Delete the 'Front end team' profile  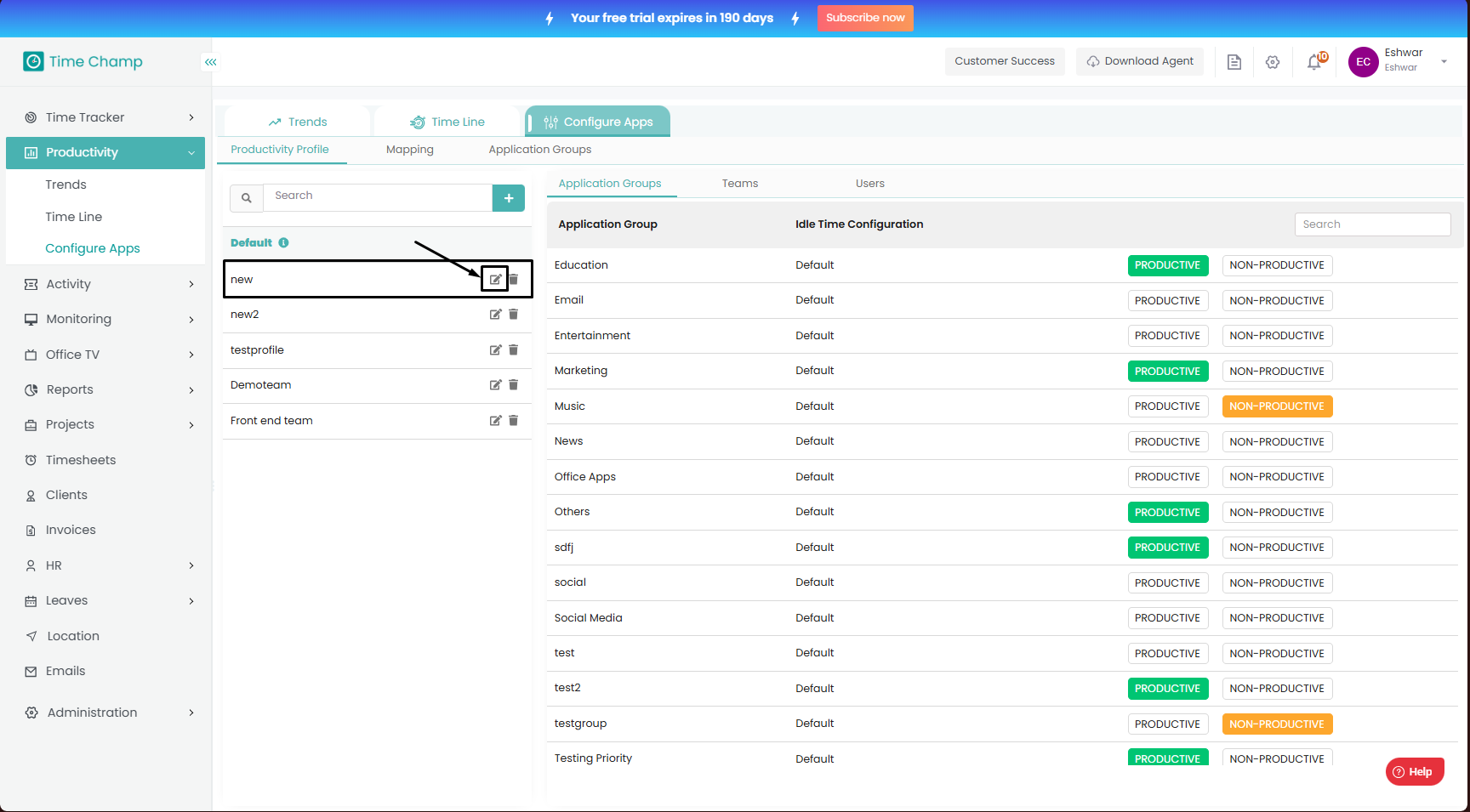coord(513,421)
